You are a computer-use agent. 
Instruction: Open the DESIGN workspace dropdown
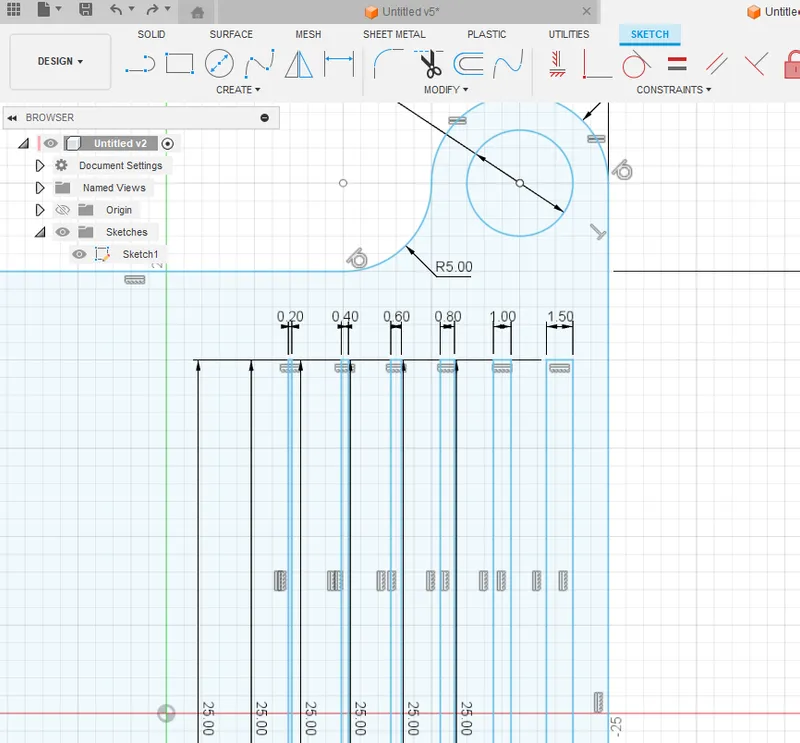[x=60, y=61]
